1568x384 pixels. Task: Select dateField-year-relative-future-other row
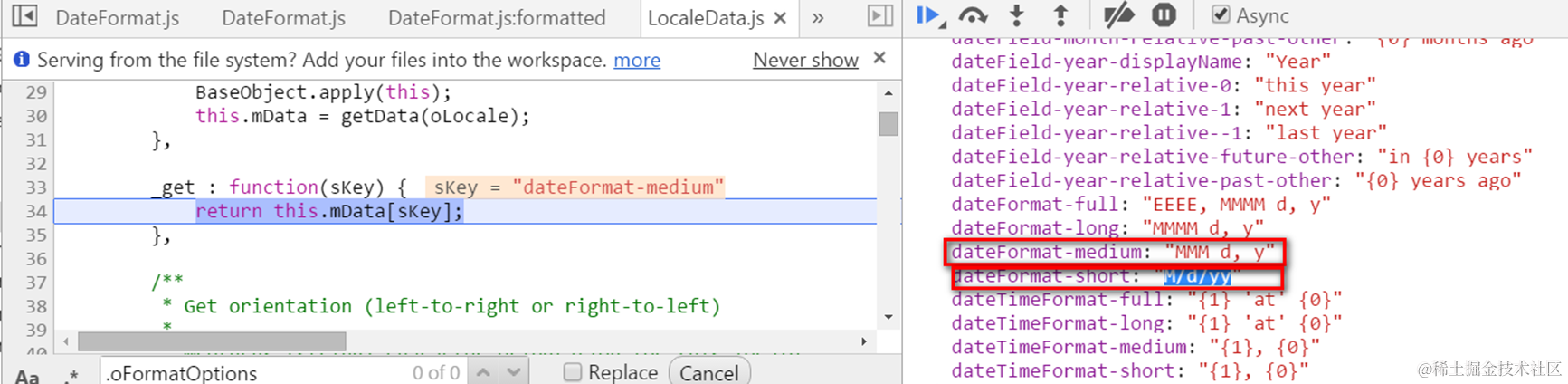1242,157
